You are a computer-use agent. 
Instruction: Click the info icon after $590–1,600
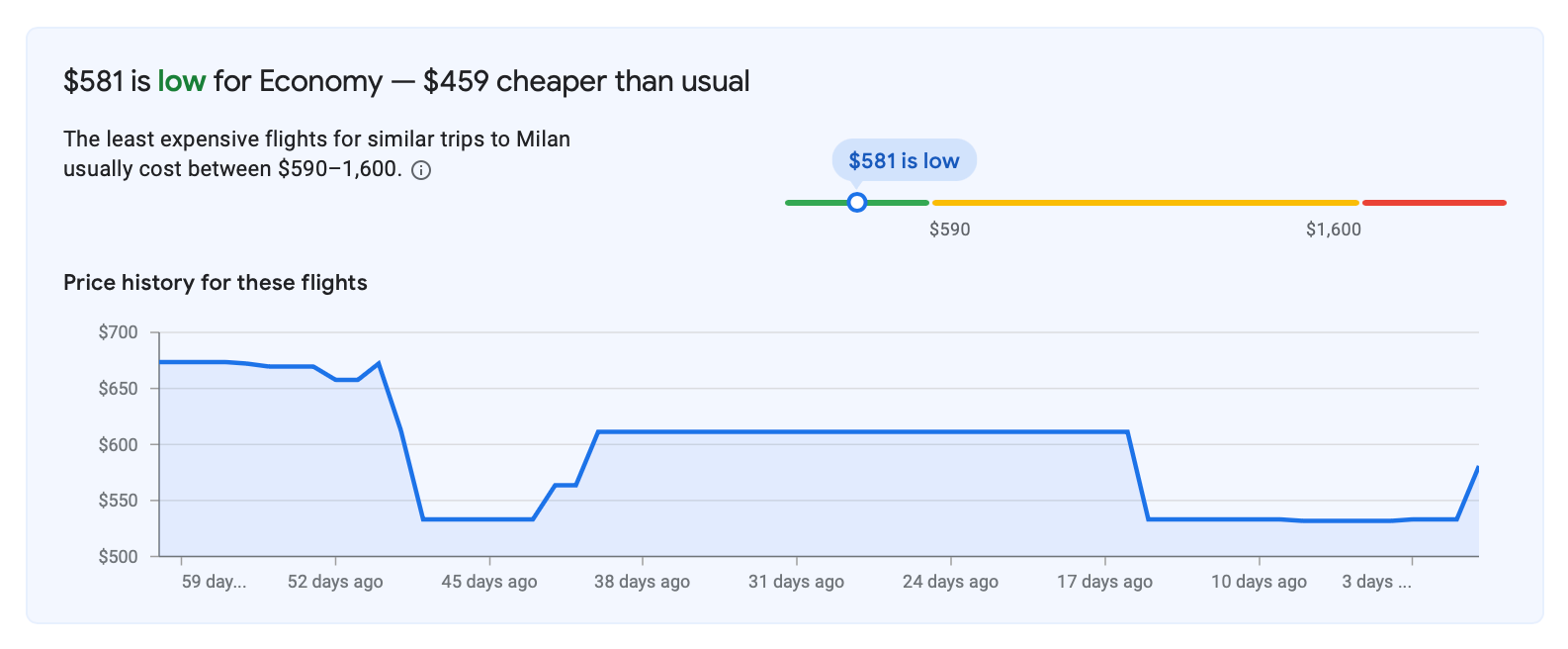pos(421,170)
